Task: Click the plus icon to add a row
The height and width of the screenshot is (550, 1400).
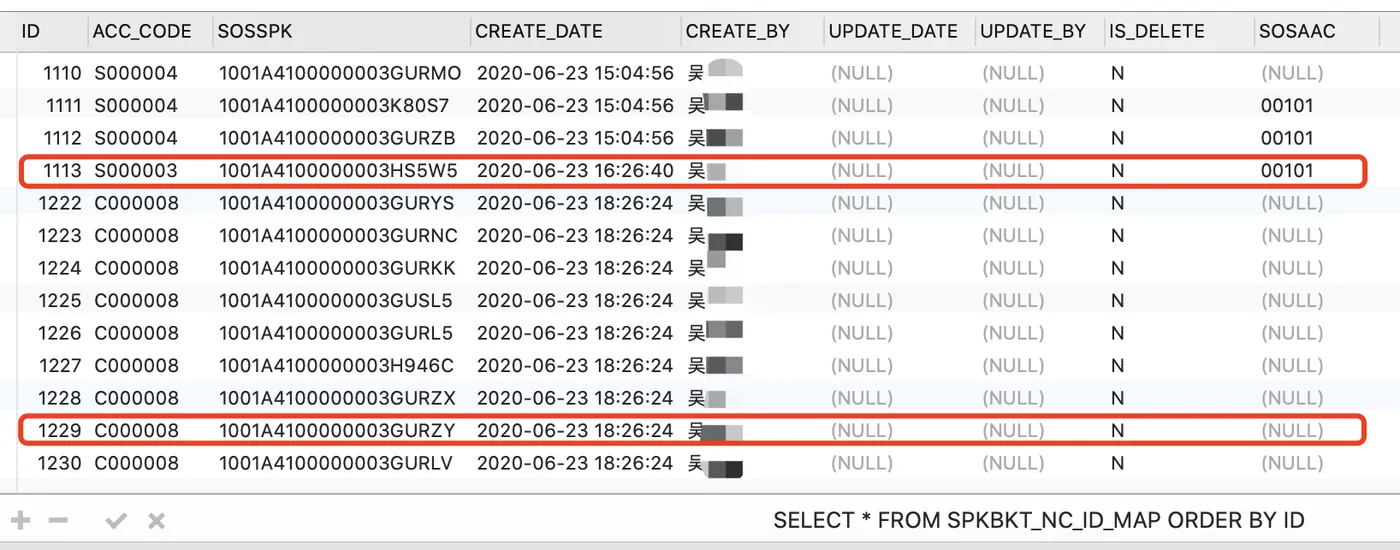Action: (x=21, y=520)
